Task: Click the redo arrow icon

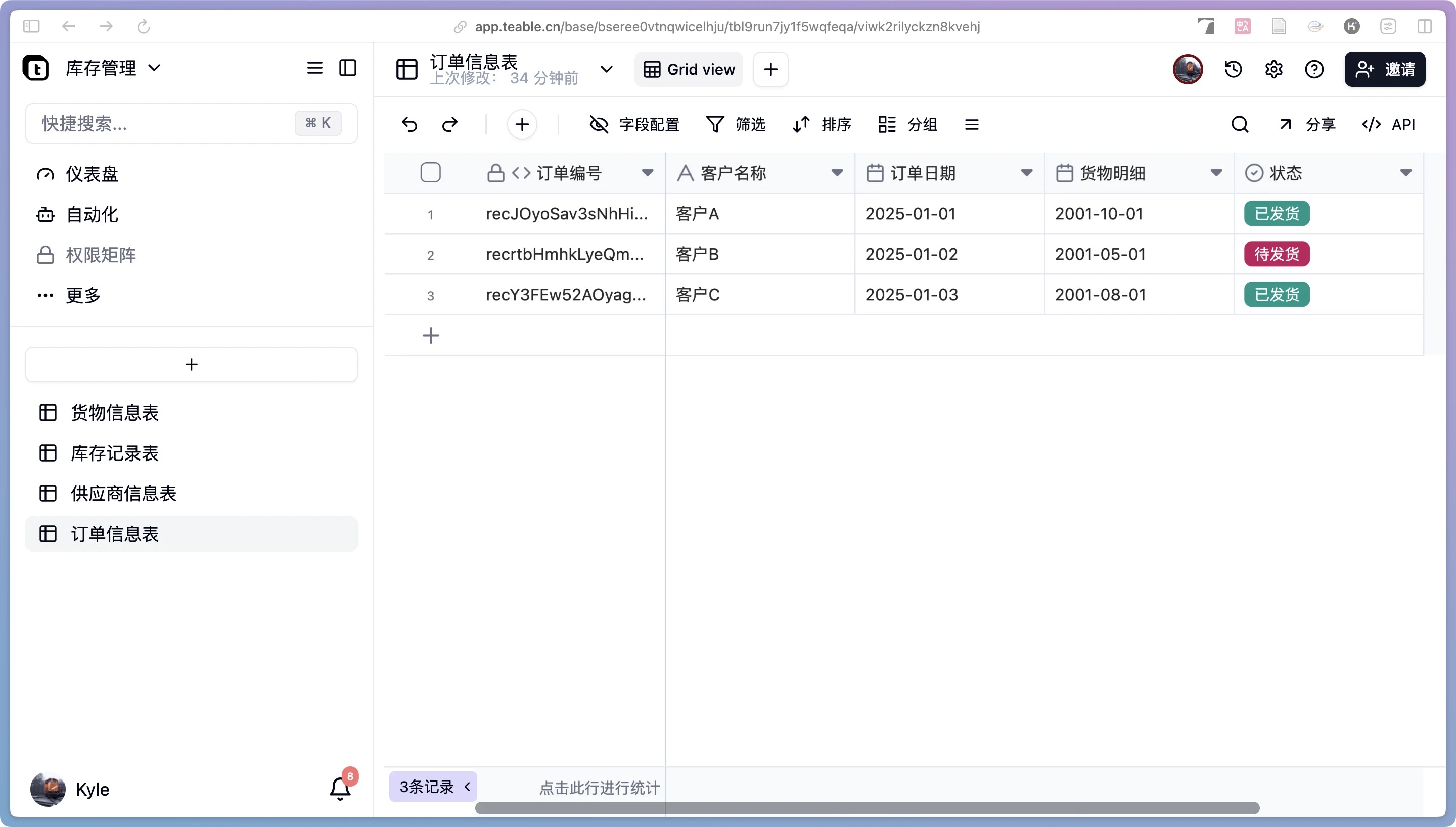Action: point(450,124)
